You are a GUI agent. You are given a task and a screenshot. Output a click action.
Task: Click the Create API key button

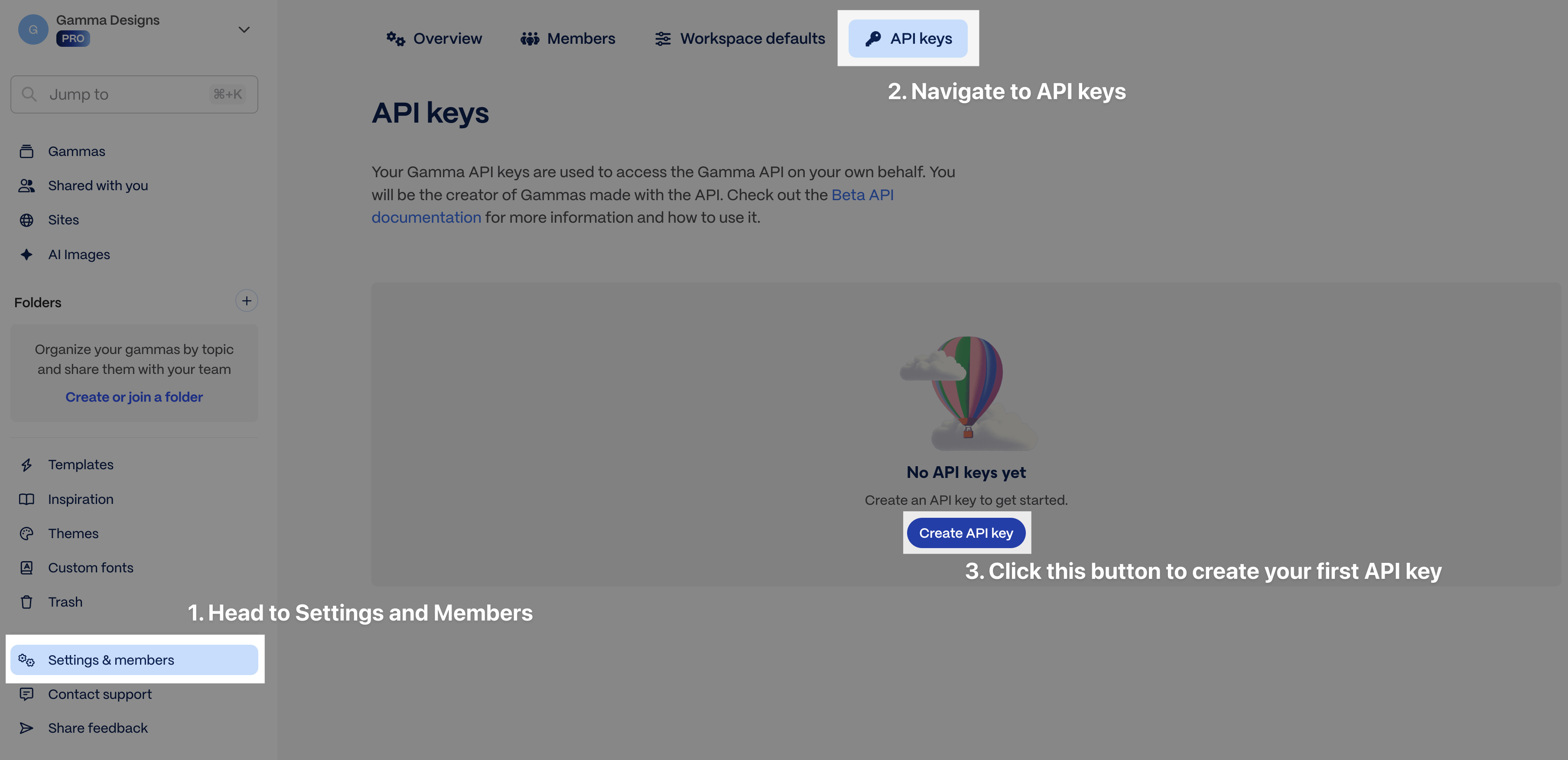[966, 533]
